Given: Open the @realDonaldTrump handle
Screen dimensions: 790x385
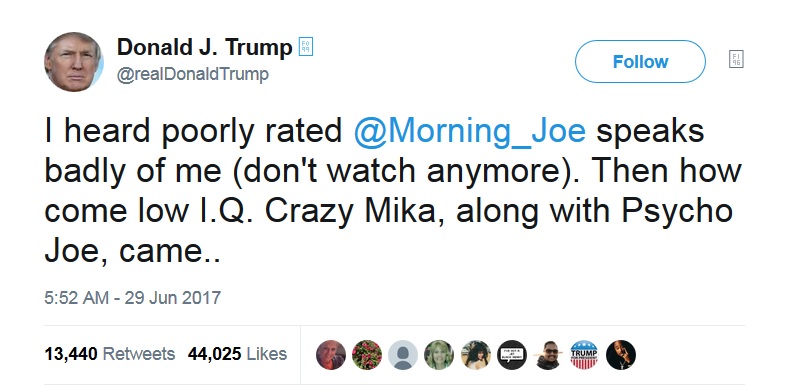Looking at the screenshot, I should (193, 75).
